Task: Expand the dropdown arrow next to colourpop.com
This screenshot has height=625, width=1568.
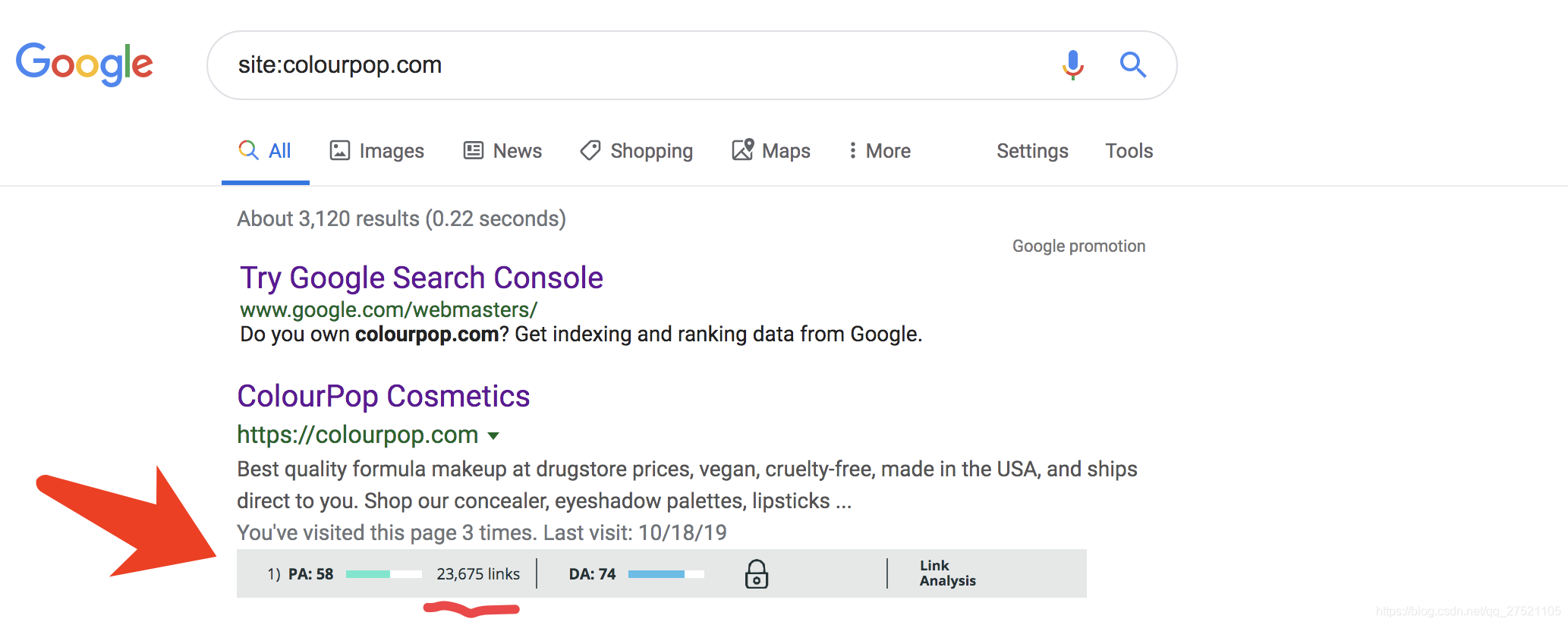Action: tap(493, 435)
